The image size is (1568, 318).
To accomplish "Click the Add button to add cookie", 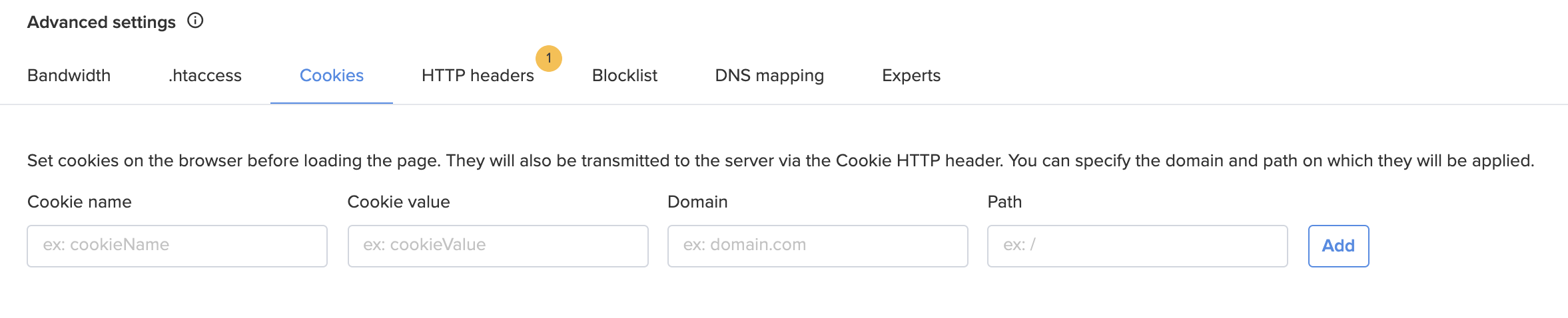I will coord(1339,246).
